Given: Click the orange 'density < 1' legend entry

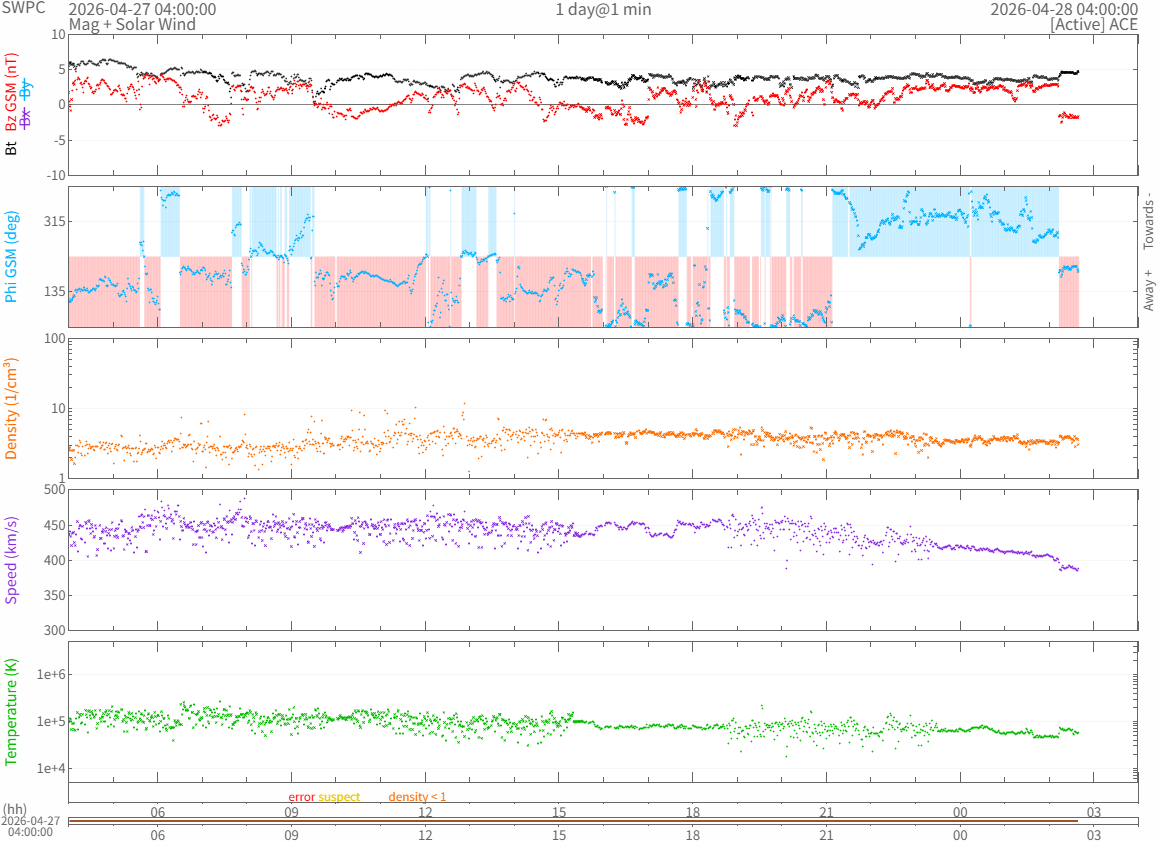Looking at the screenshot, I should (x=417, y=797).
